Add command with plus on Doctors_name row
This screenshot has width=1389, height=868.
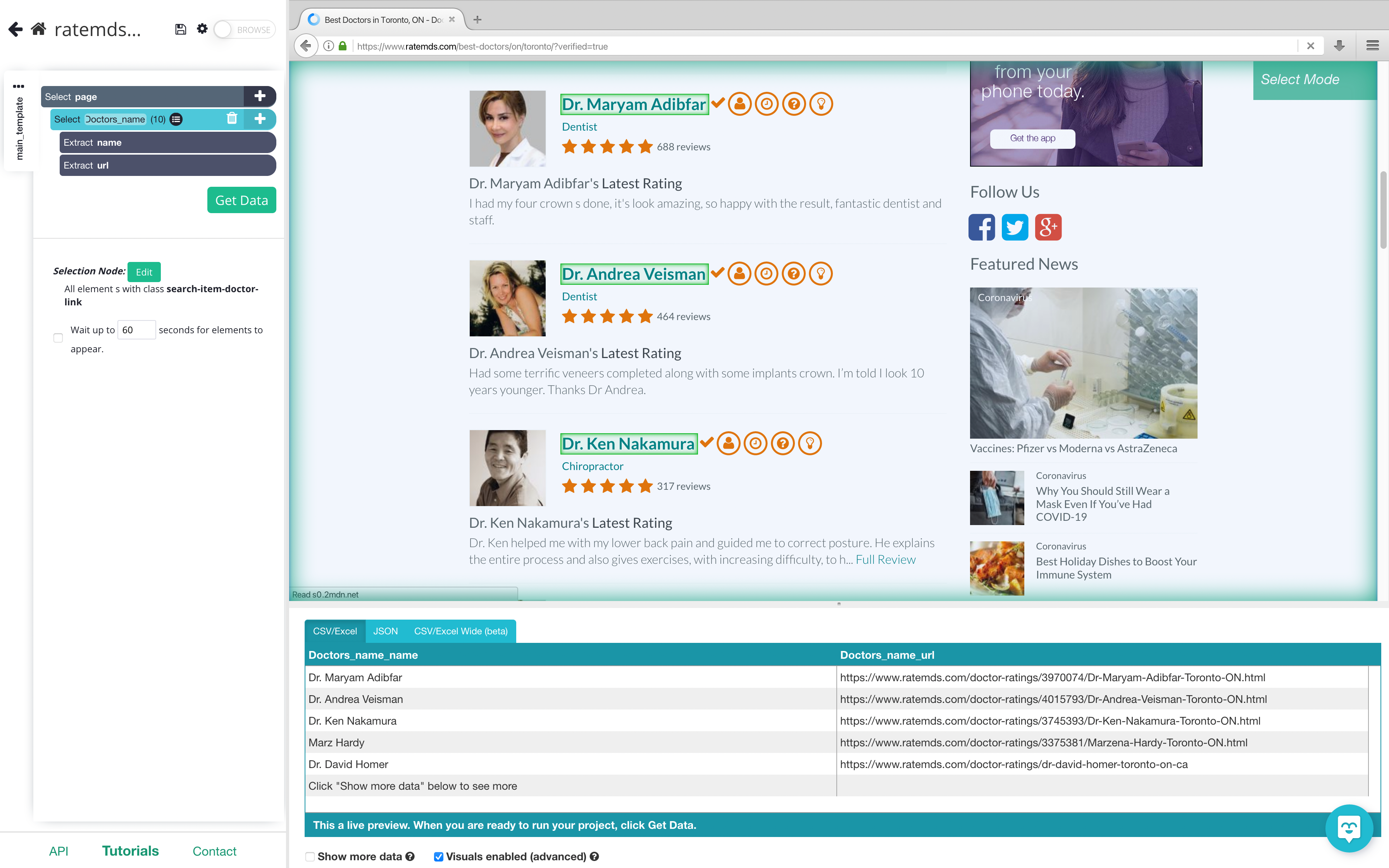[x=259, y=119]
